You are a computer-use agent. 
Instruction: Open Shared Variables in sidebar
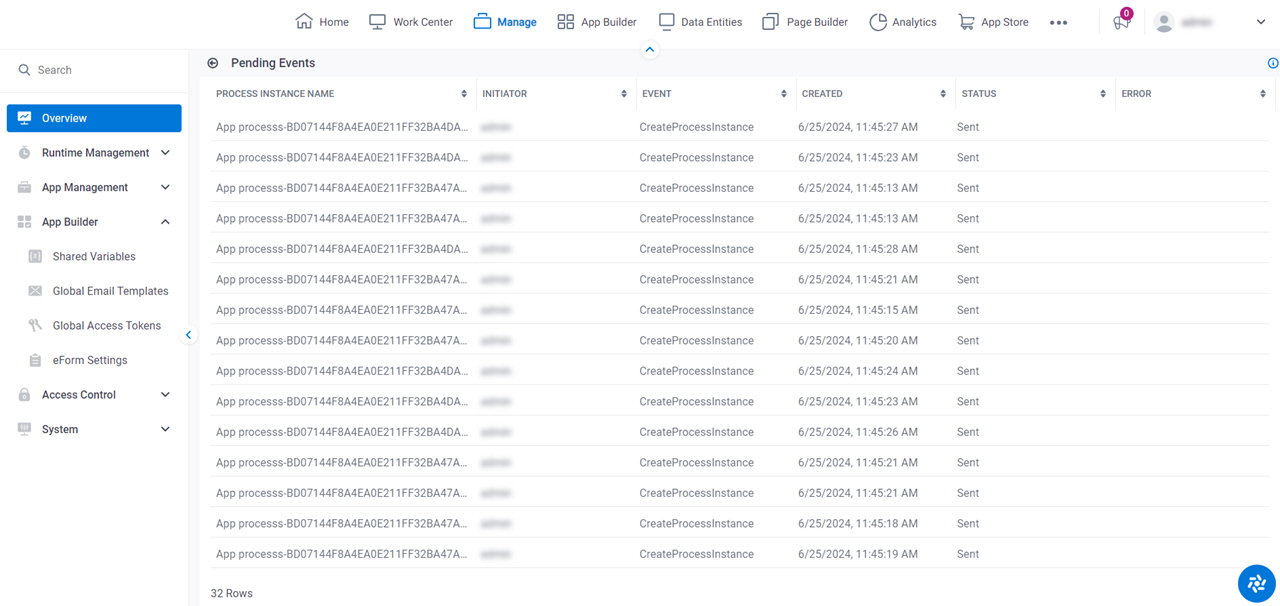(94, 256)
